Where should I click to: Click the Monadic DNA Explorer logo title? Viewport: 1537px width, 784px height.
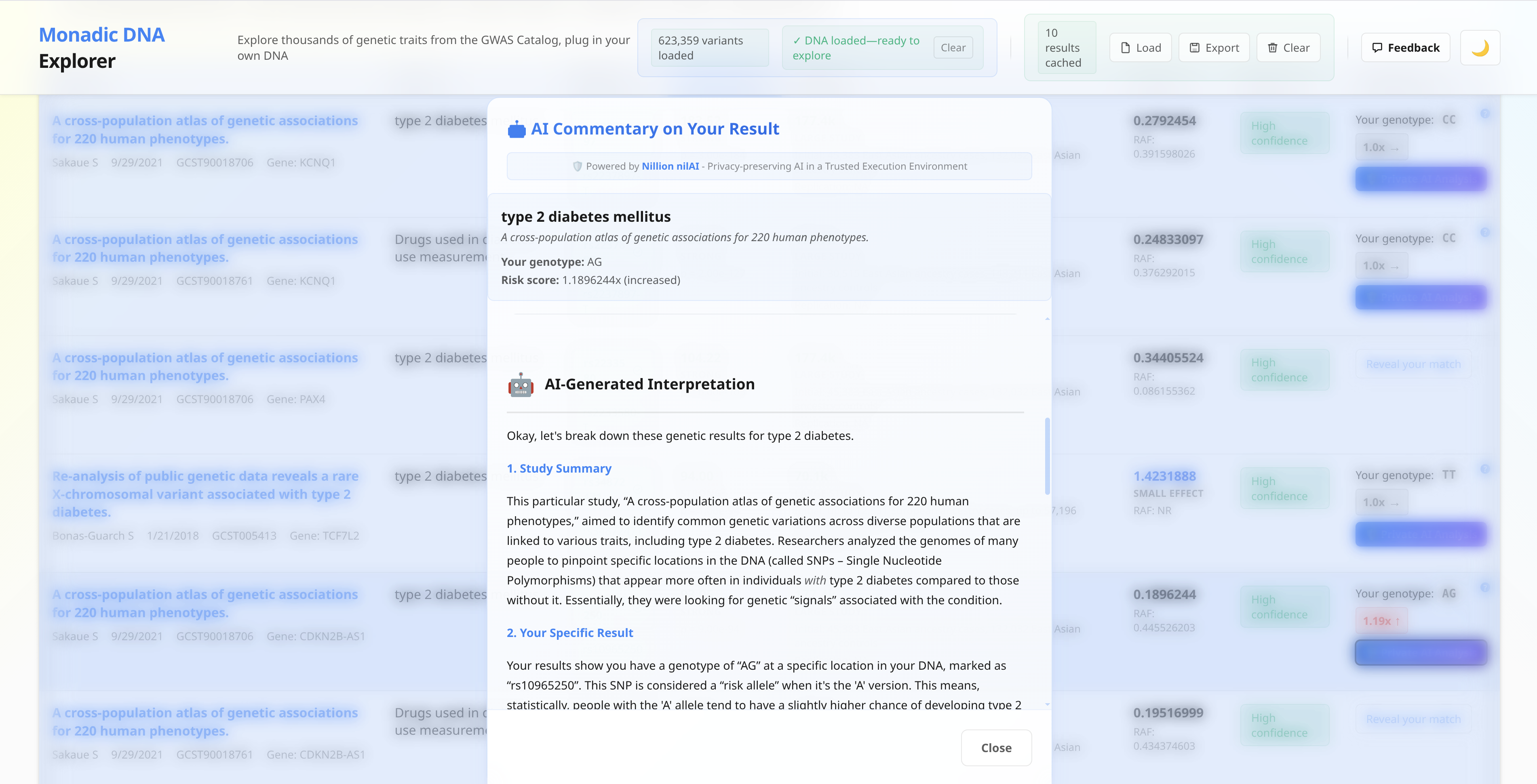pyautogui.click(x=101, y=48)
